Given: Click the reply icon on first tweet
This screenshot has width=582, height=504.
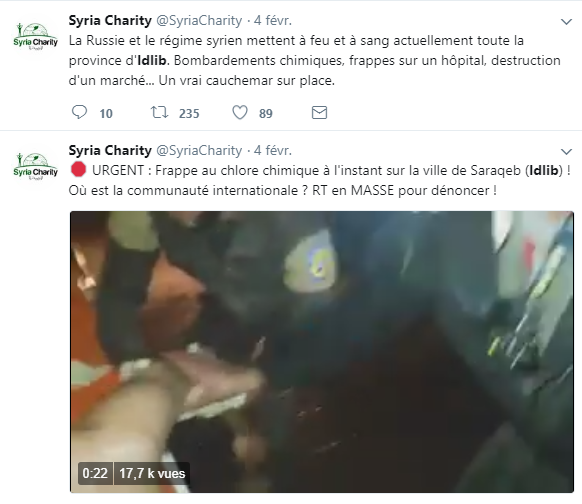Looking at the screenshot, I should pos(79,112).
